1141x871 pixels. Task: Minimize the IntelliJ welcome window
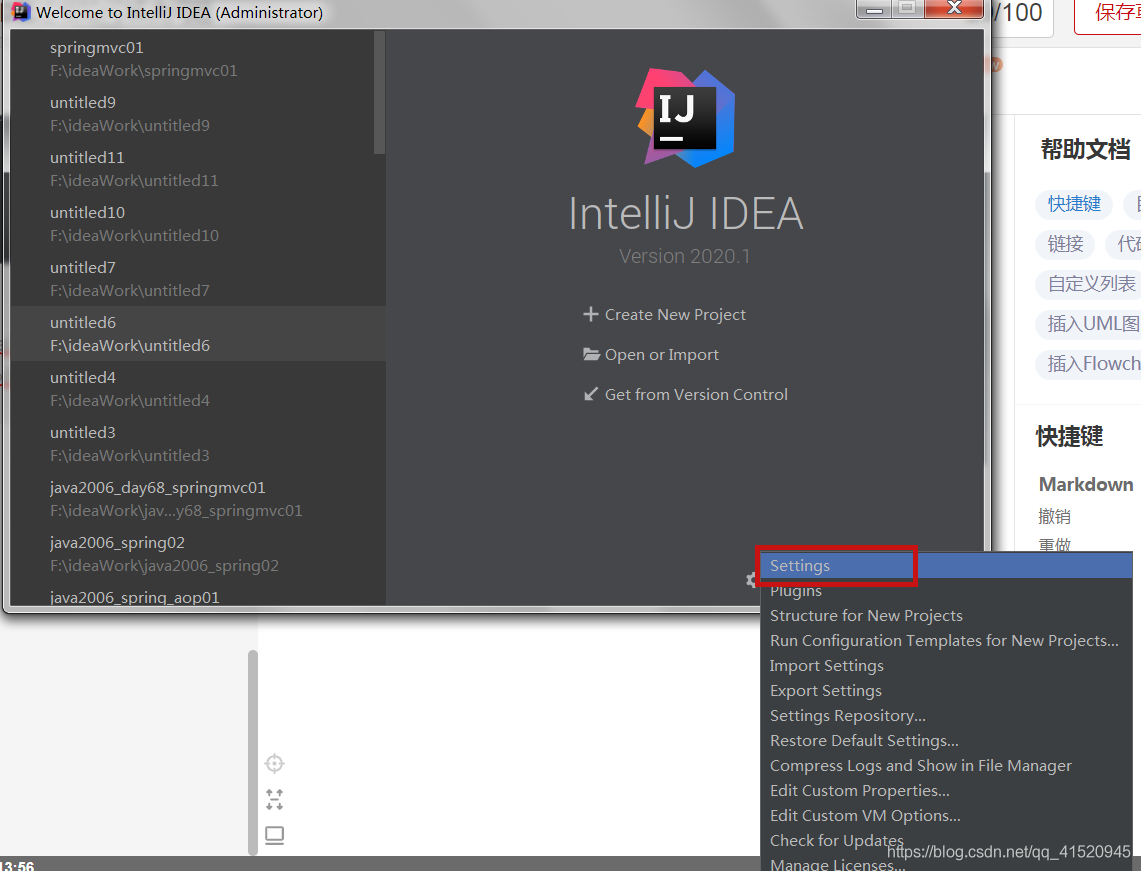click(x=874, y=9)
